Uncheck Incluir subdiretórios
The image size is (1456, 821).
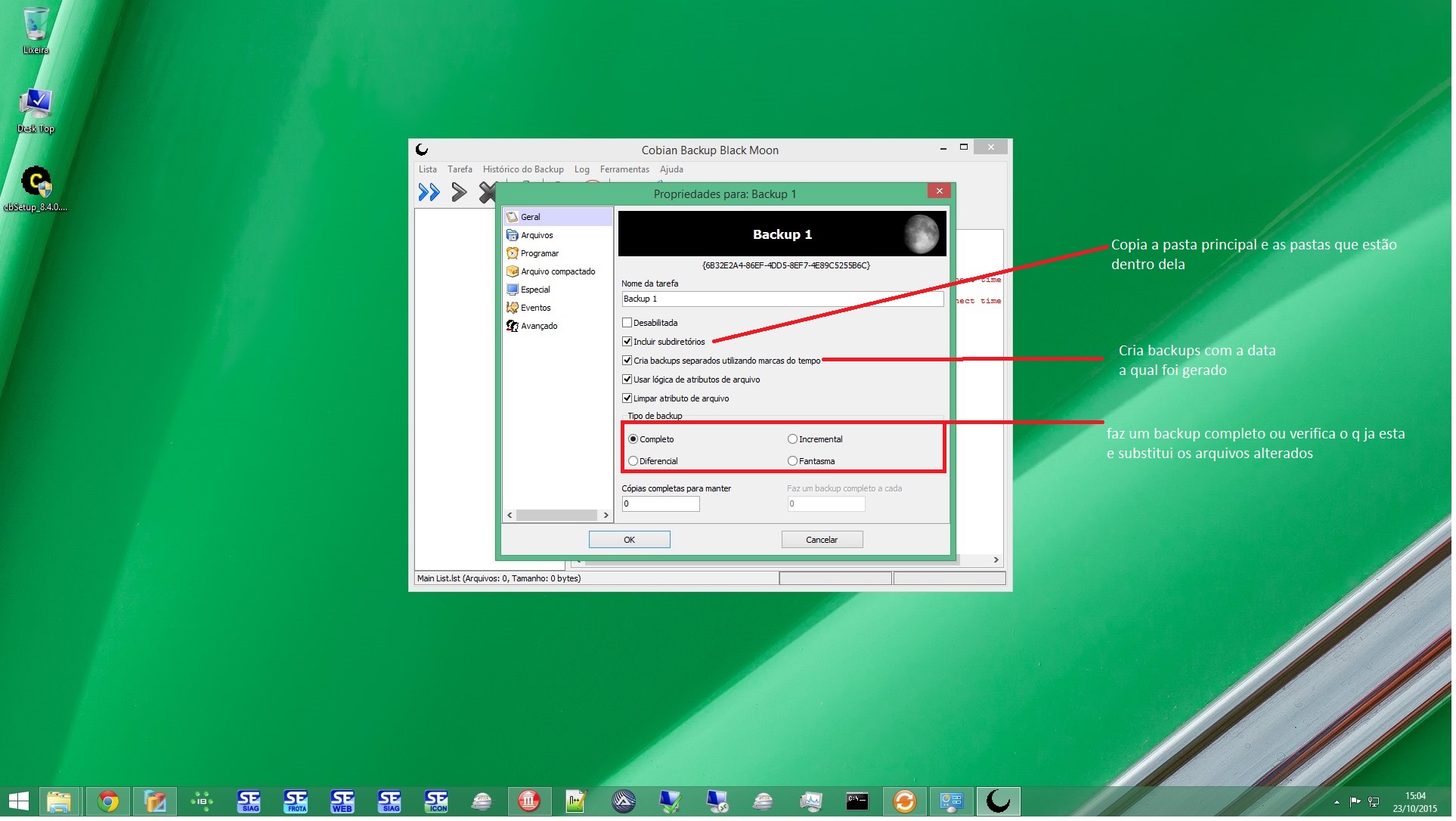tap(627, 342)
